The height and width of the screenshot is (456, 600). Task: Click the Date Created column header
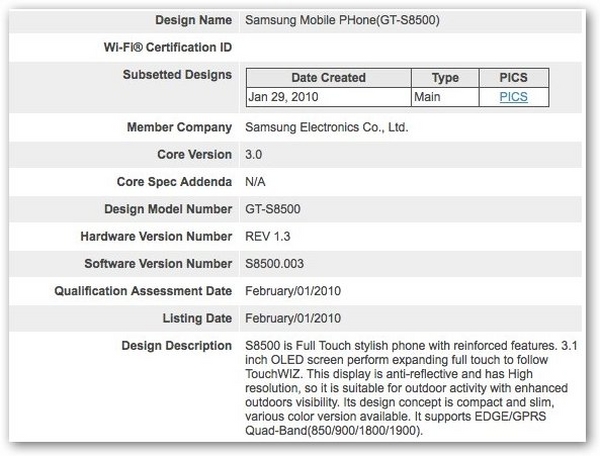click(328, 78)
